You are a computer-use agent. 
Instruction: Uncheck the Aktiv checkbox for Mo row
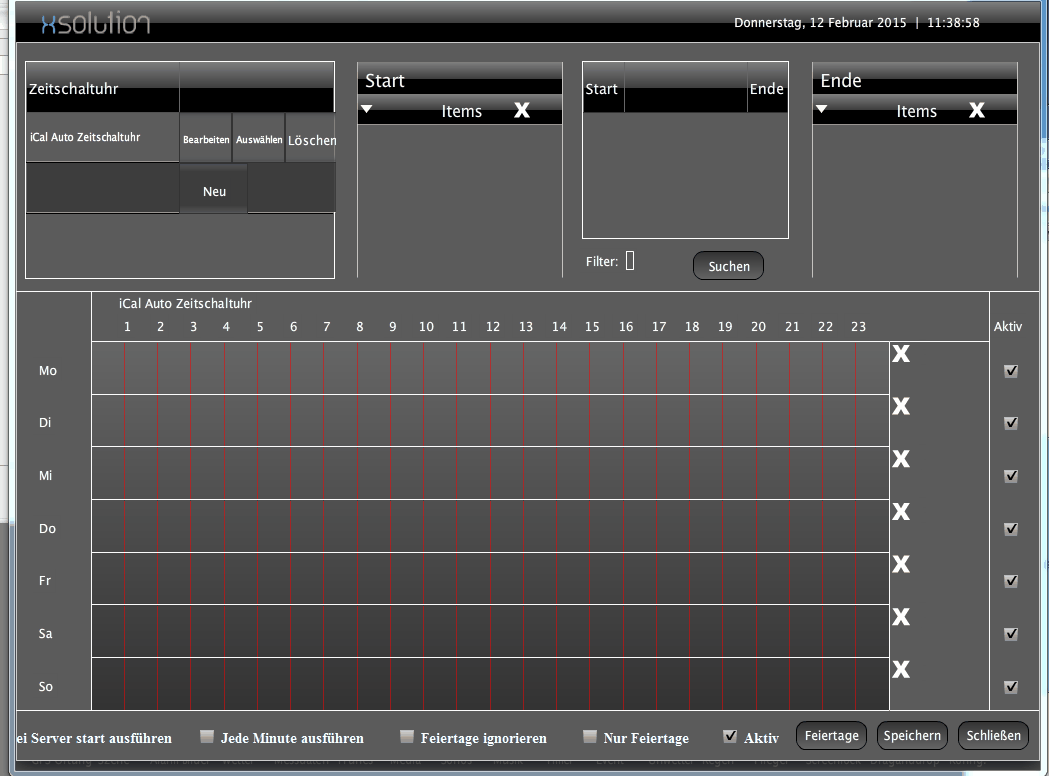click(x=1011, y=371)
